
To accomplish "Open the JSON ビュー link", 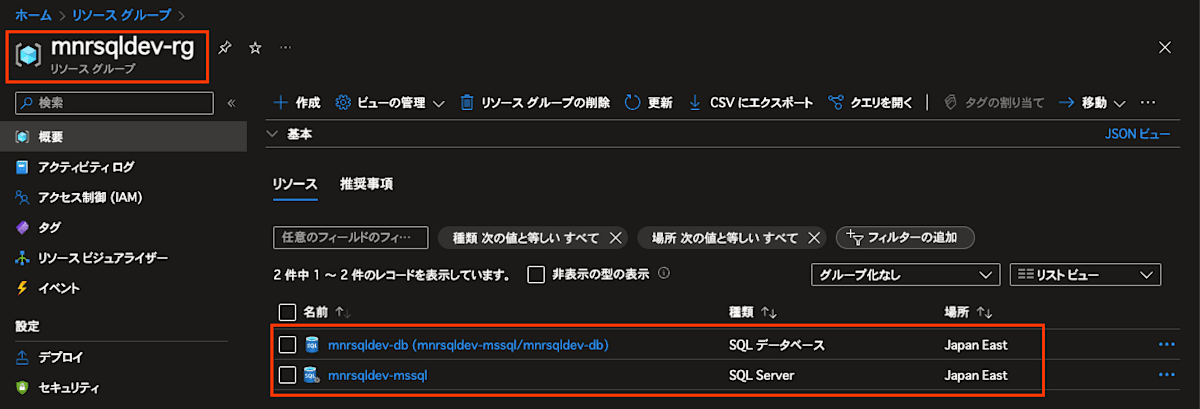I will click(1137, 133).
